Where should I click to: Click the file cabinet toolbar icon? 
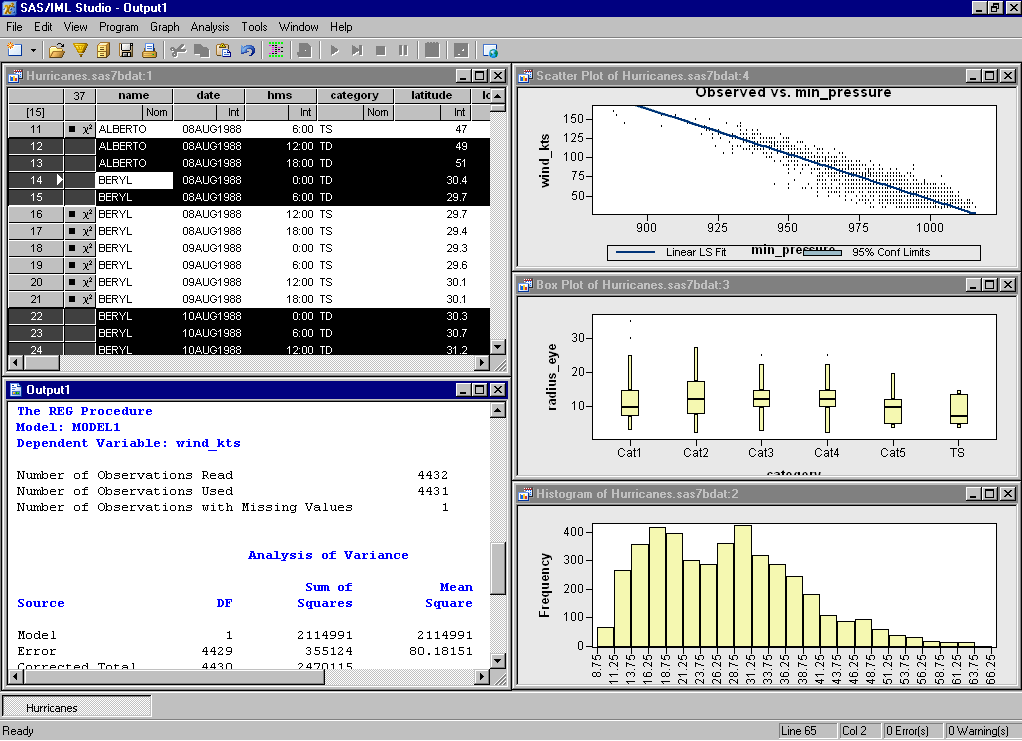[x=103, y=50]
